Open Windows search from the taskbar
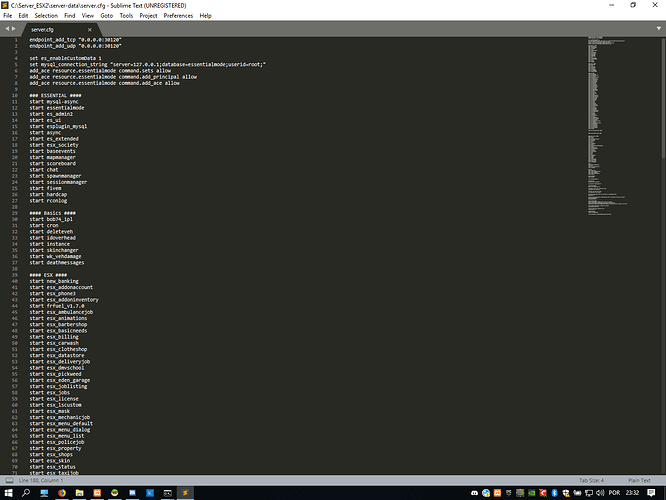 coord(26,493)
